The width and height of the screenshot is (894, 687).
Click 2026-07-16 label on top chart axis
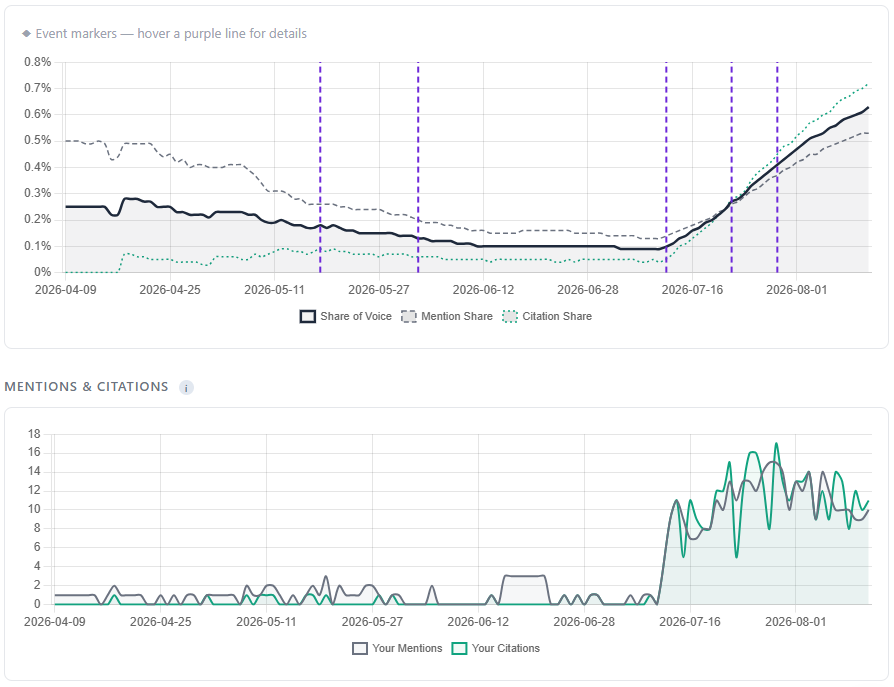click(x=692, y=290)
